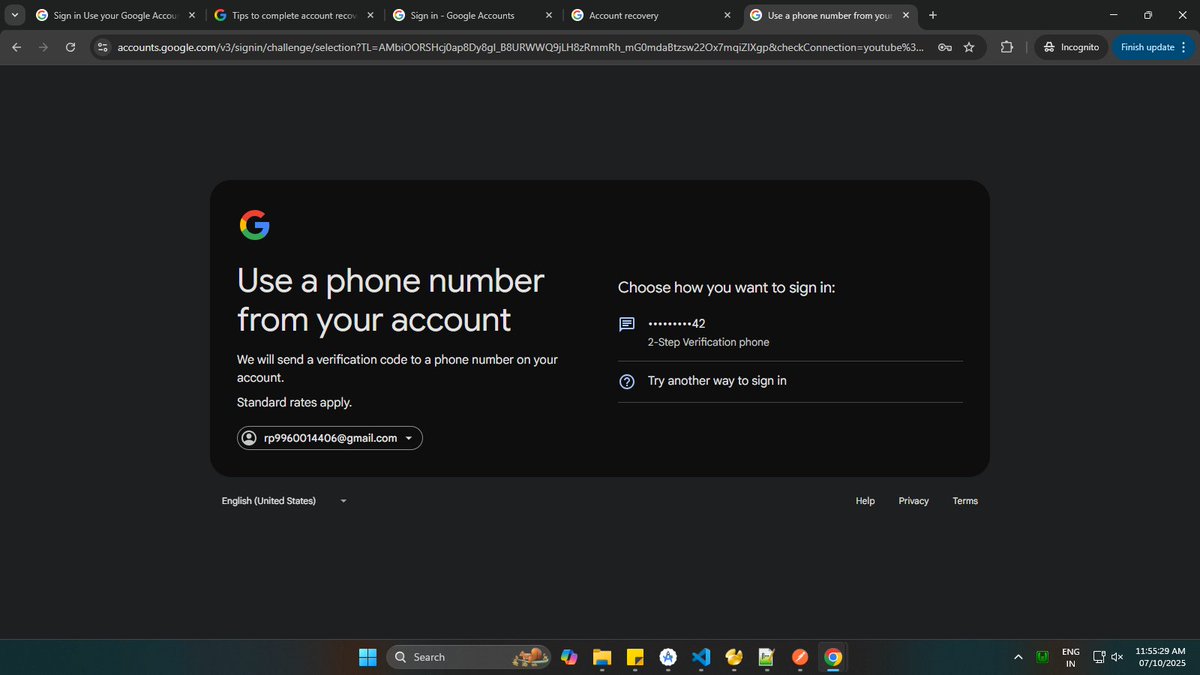Go back to the previous page
Viewport: 1200px width, 675px height.
pyautogui.click(x=16, y=47)
